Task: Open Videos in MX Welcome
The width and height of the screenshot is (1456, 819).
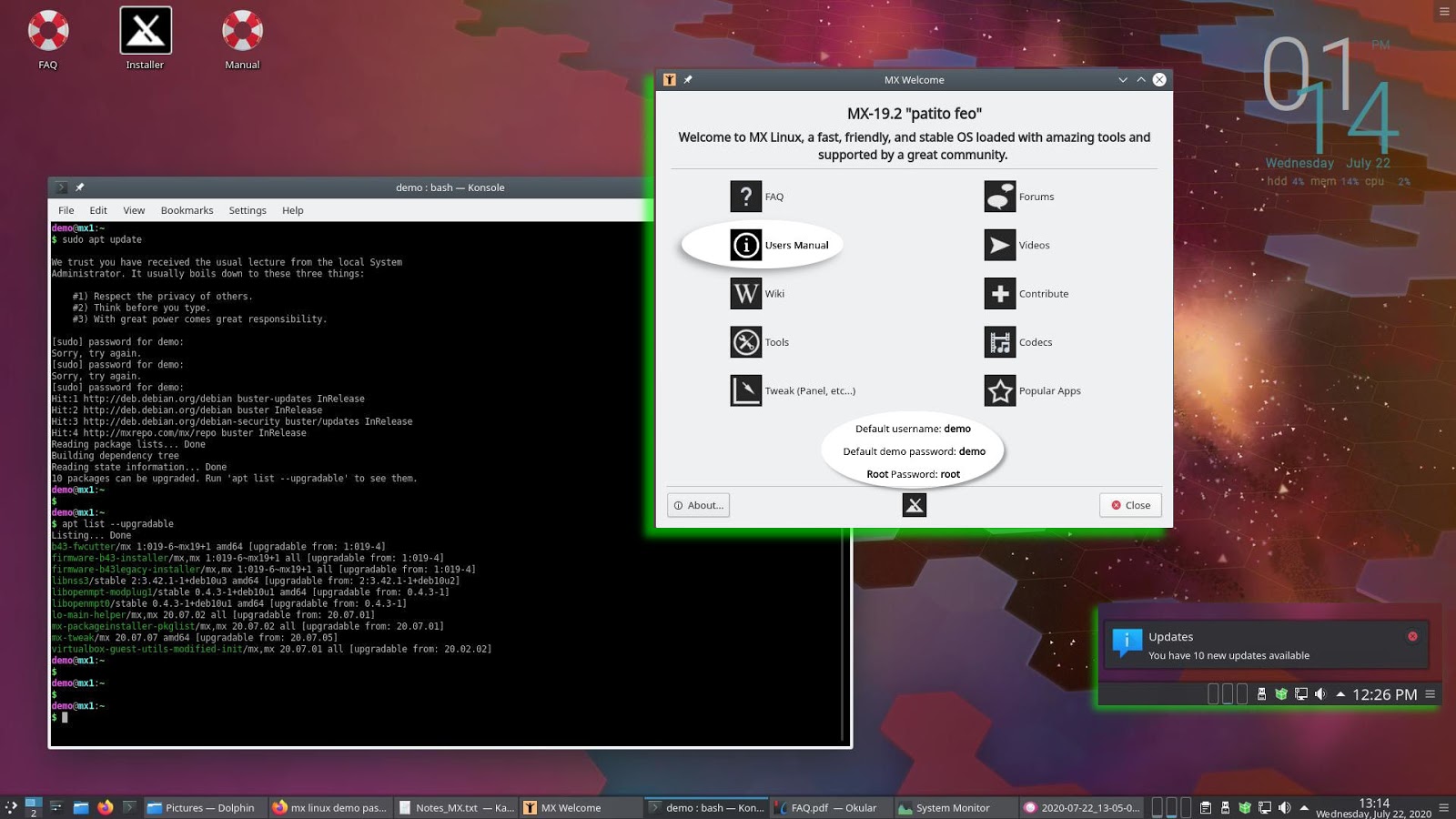Action: [1017, 245]
